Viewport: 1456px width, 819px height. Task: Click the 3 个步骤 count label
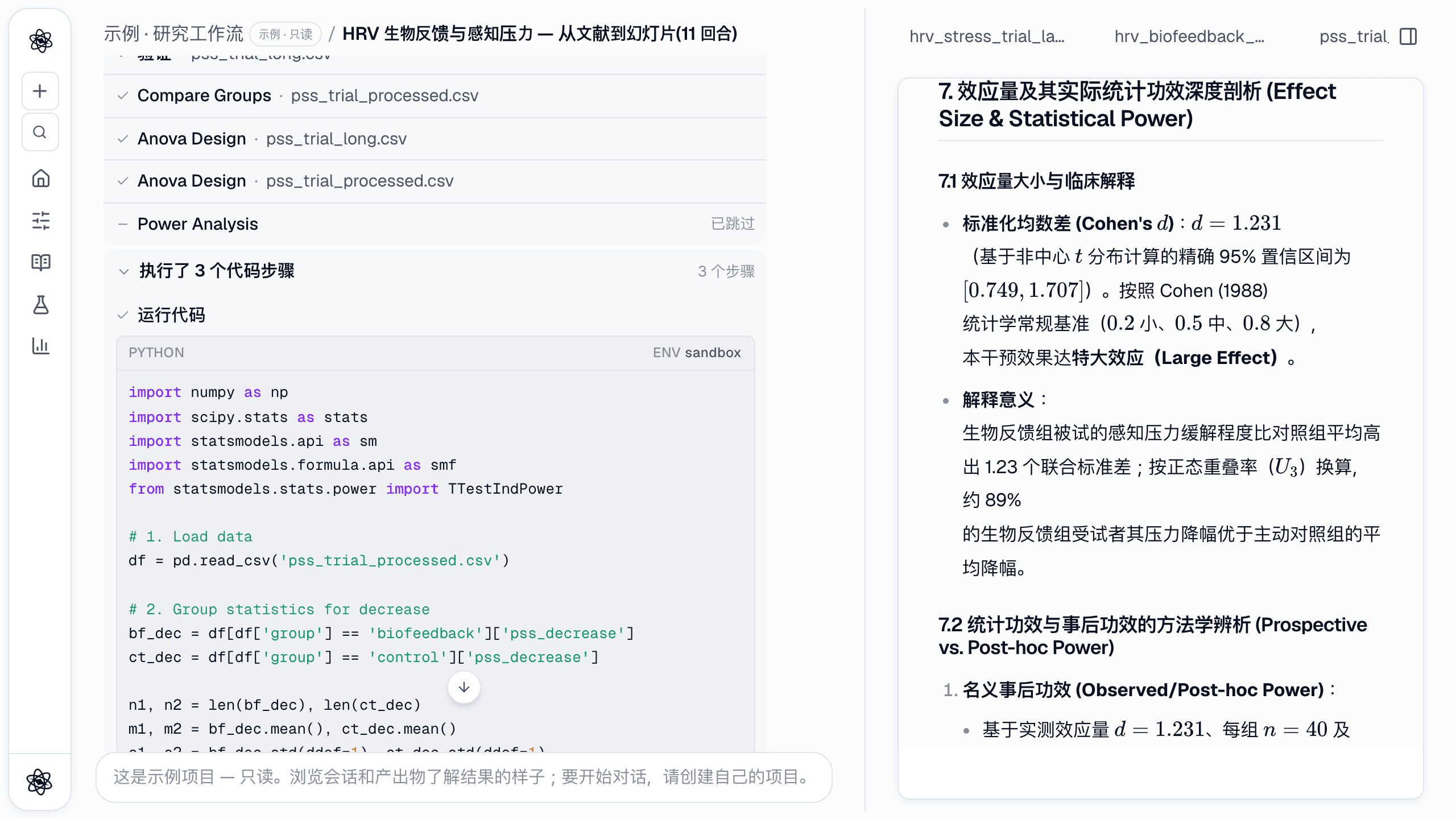tap(726, 271)
